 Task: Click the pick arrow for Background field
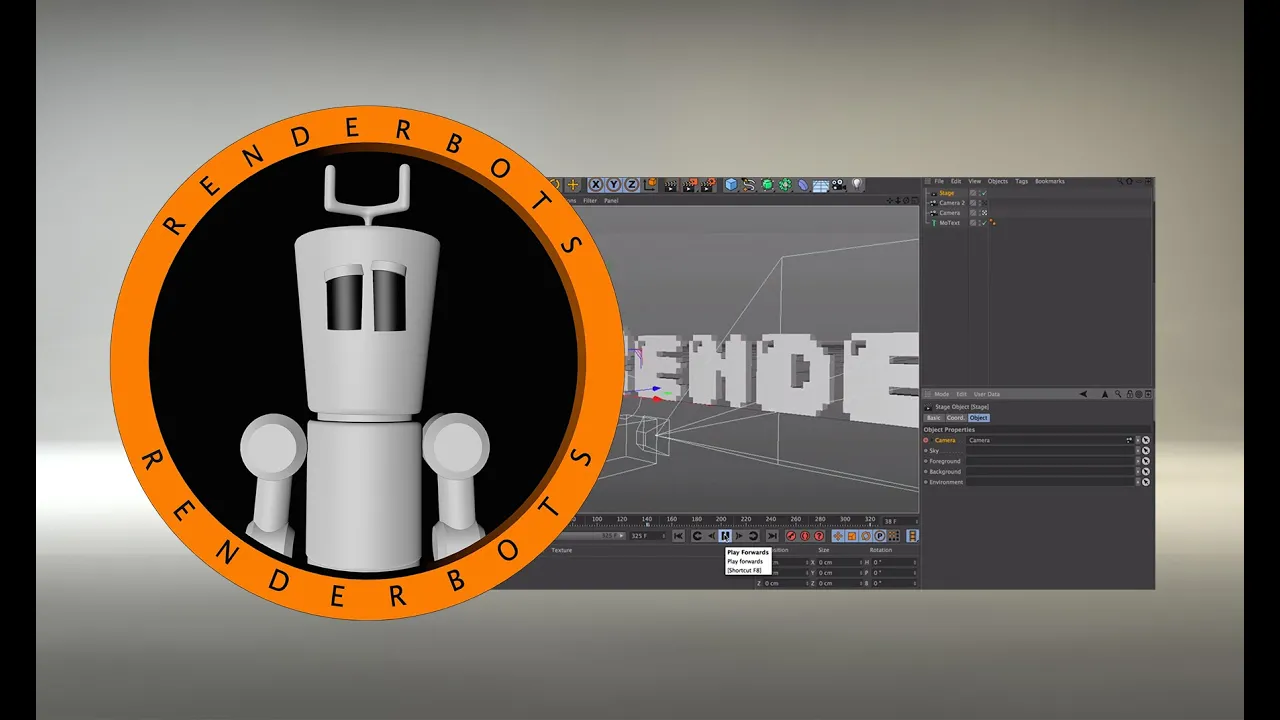1146,472
